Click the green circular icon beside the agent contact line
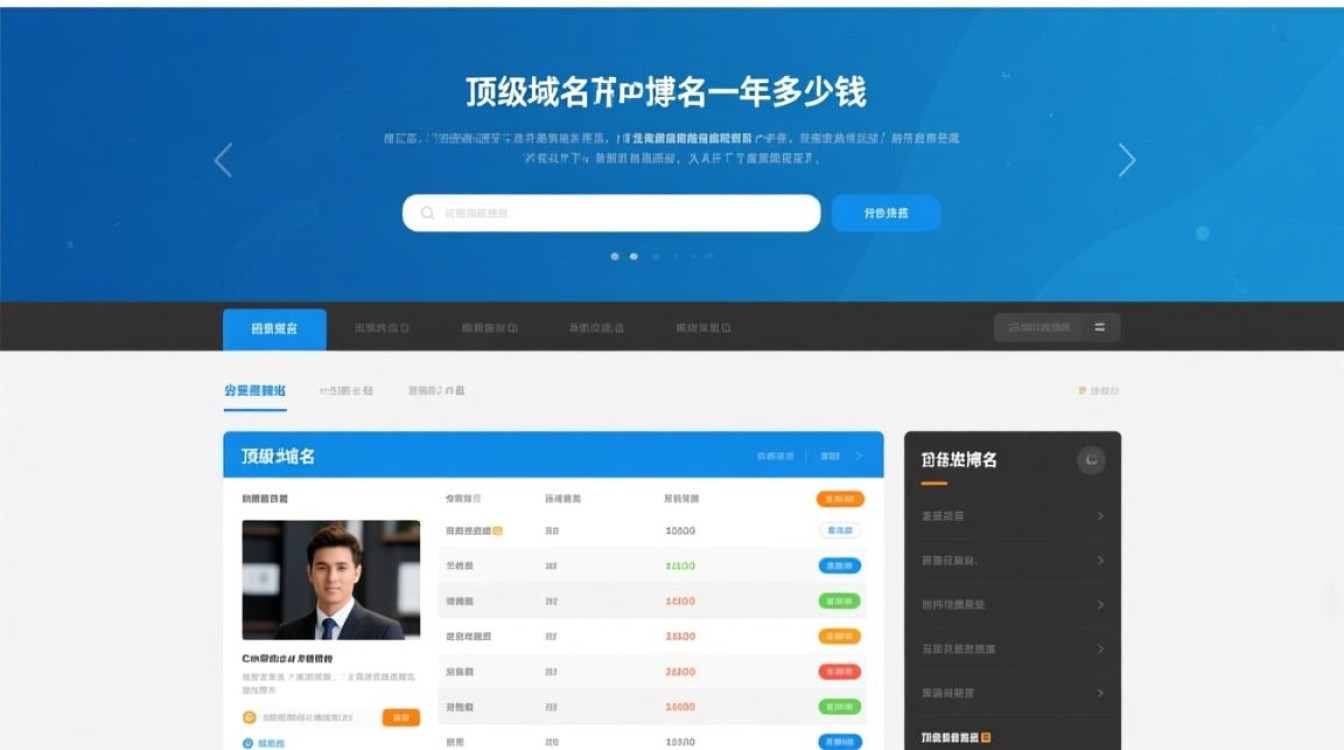Viewport: 1344px width, 750px height. pyautogui.click(x=251, y=717)
